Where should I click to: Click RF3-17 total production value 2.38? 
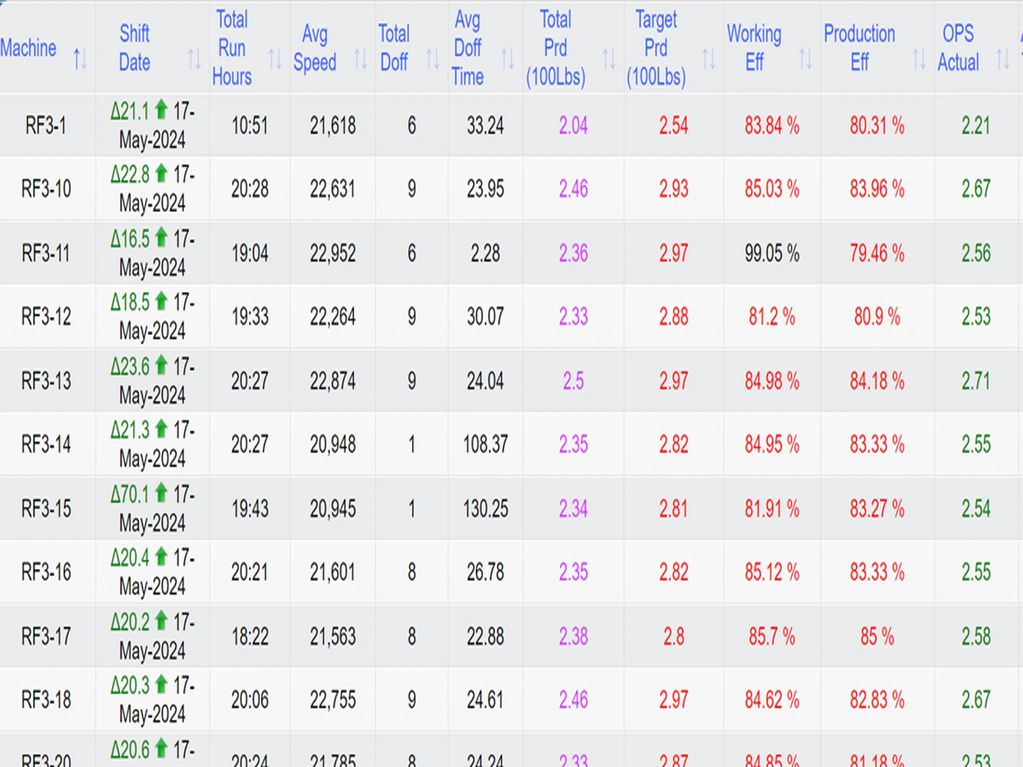(573, 636)
